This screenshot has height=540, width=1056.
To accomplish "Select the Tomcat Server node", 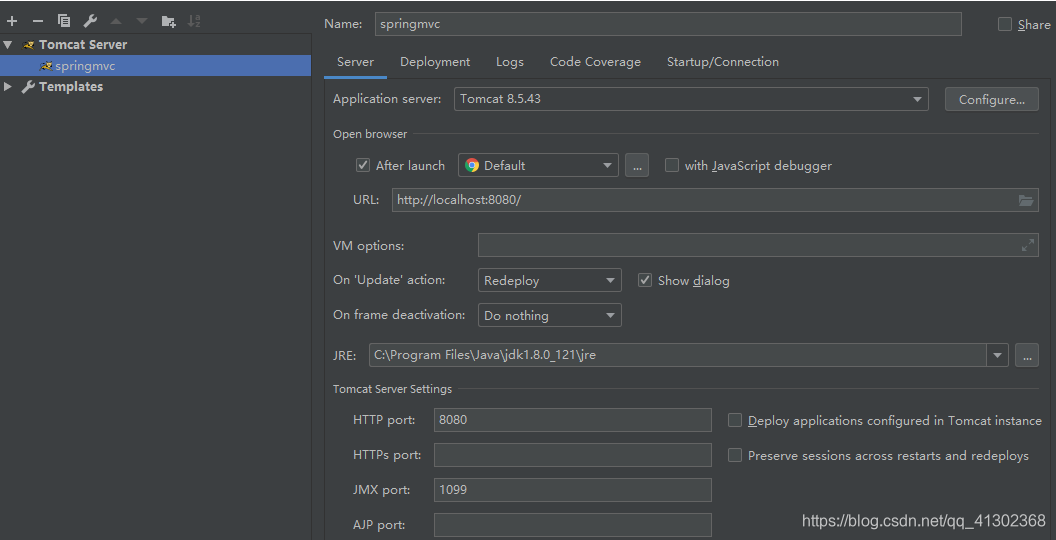I will [x=83, y=44].
